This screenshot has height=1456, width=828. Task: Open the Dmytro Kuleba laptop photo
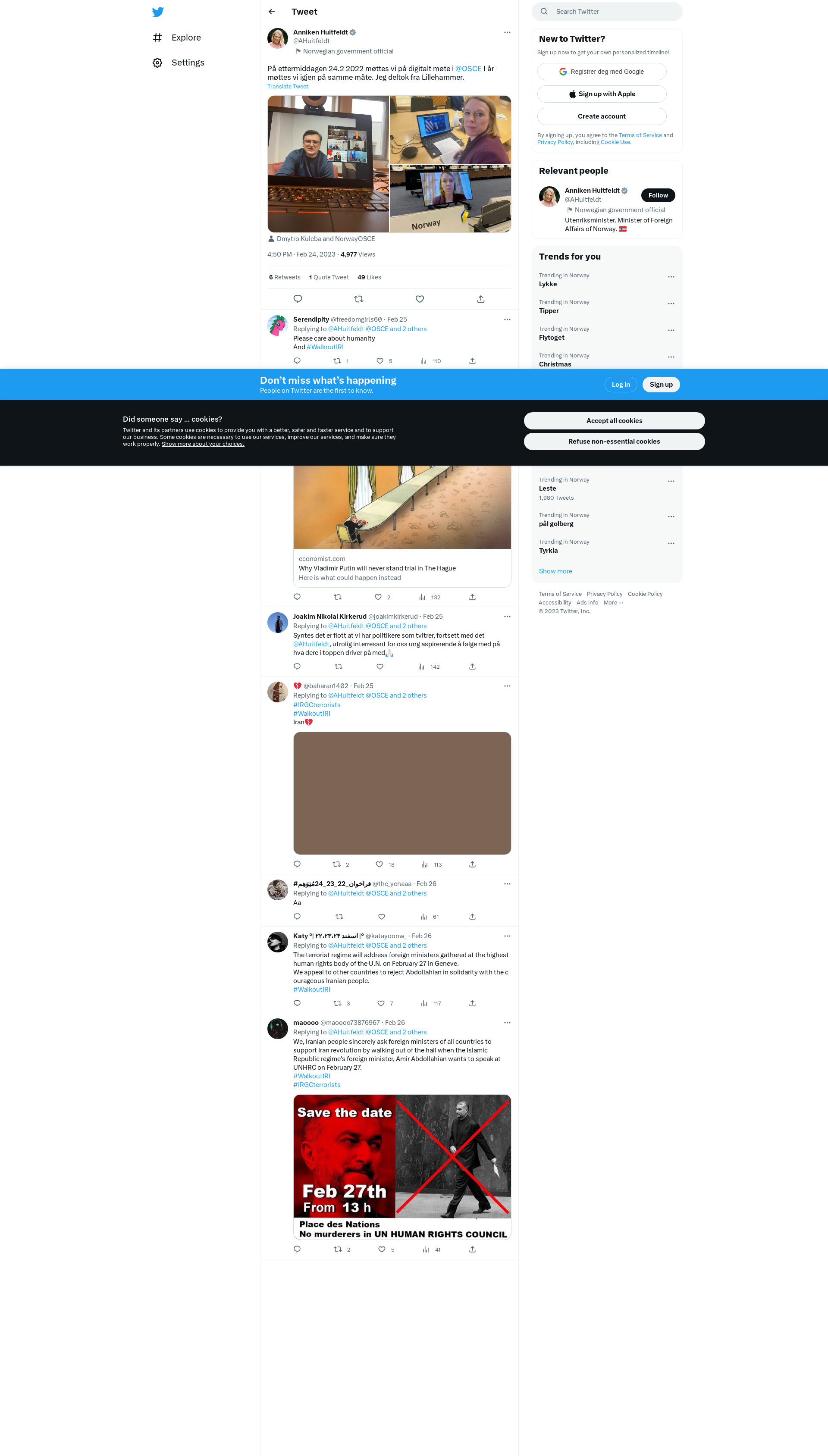pyautogui.click(x=328, y=164)
